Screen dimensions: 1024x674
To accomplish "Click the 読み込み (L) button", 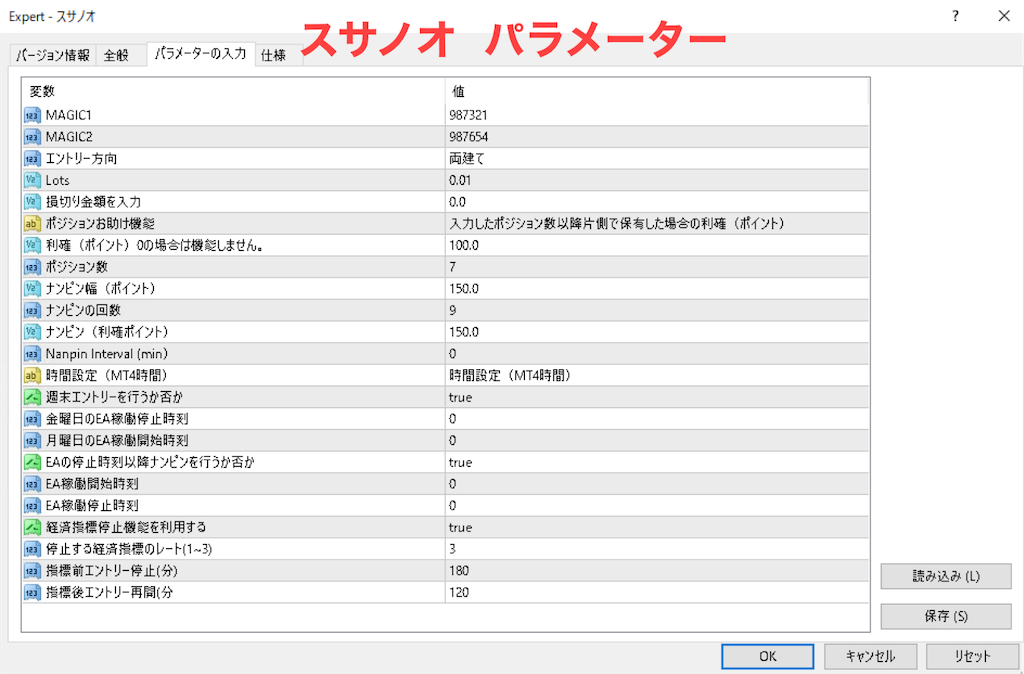I will pos(946,576).
